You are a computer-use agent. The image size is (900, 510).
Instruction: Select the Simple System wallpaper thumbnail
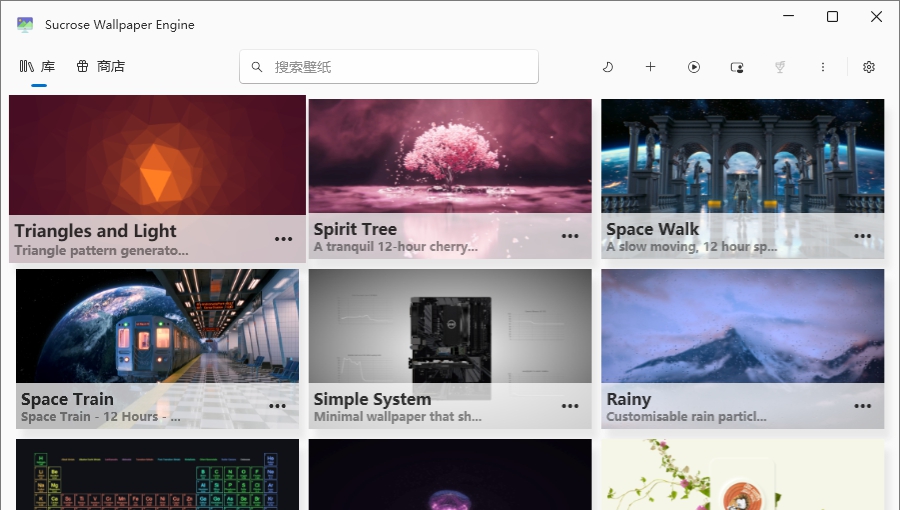(450, 326)
